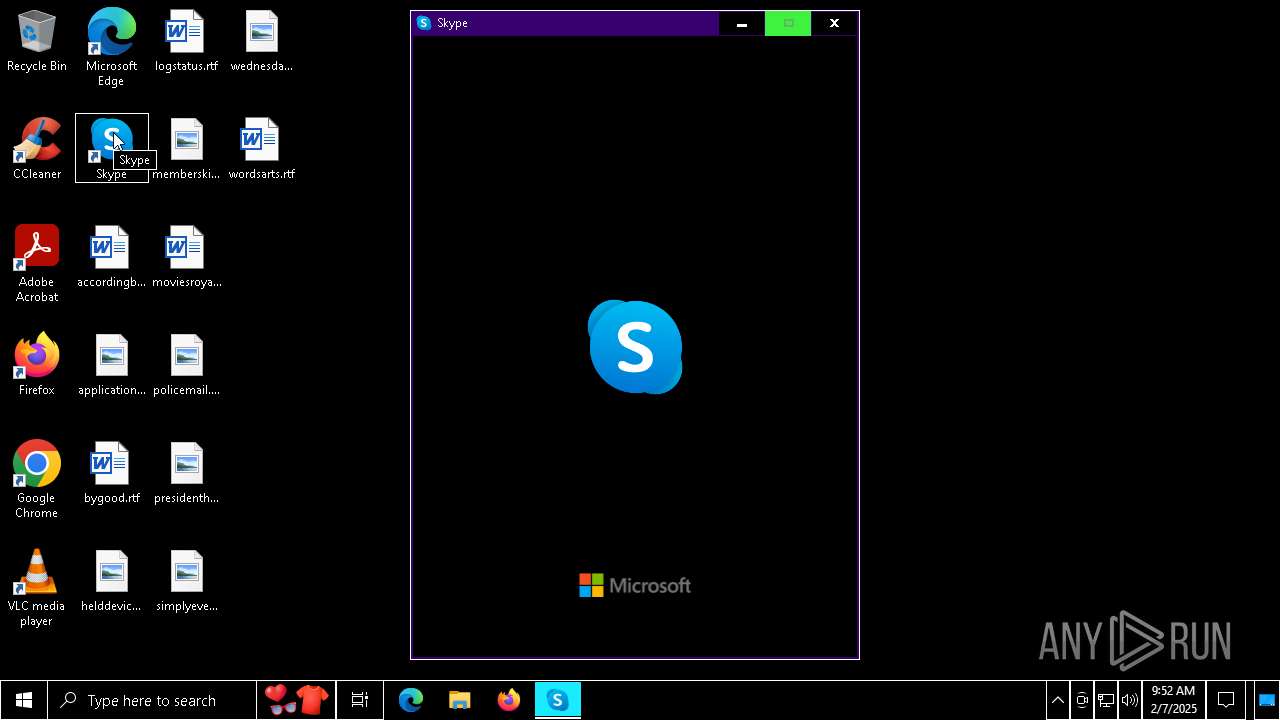Image resolution: width=1280 pixels, height=720 pixels.
Task: Open Microsoft Edge from the taskbar
Action: tap(411, 700)
